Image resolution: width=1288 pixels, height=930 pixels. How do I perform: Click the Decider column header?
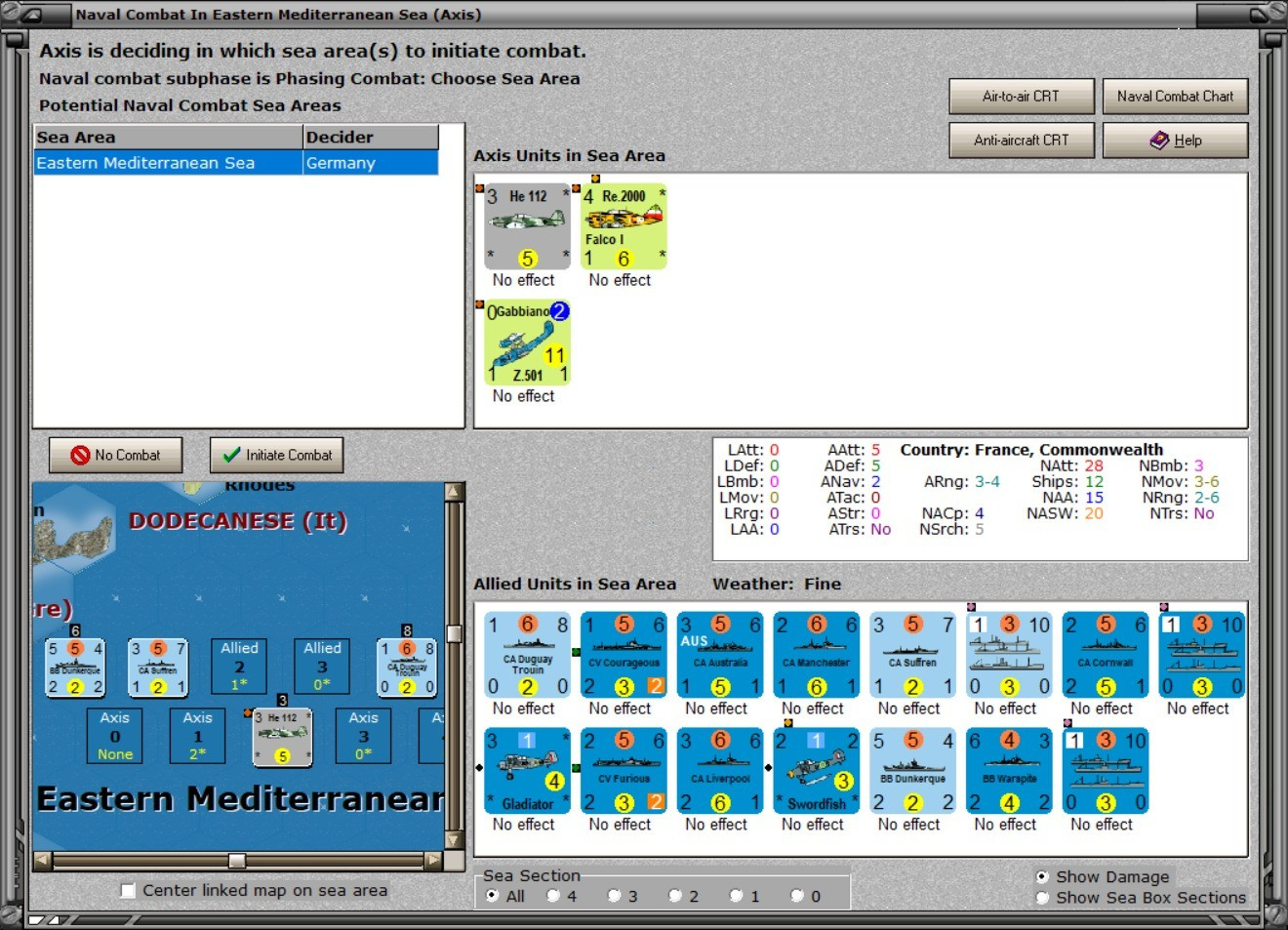(x=371, y=138)
